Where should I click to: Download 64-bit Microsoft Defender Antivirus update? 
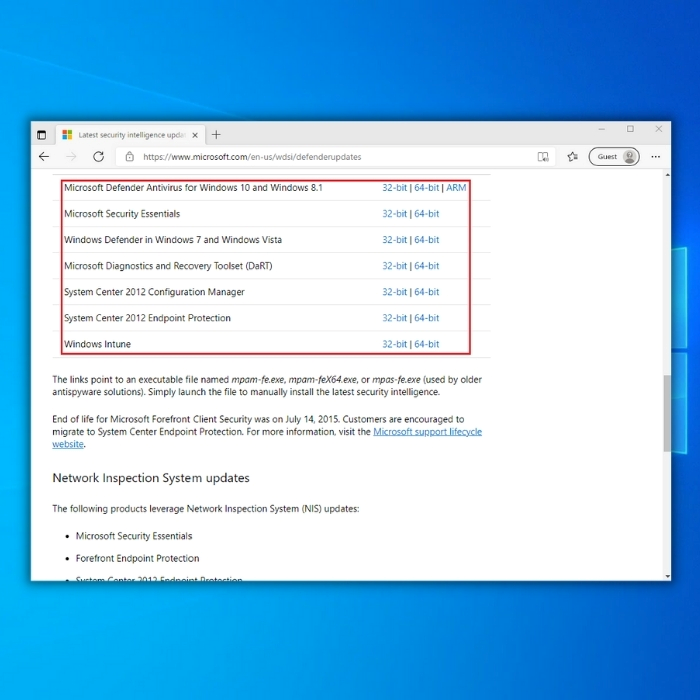[426, 188]
